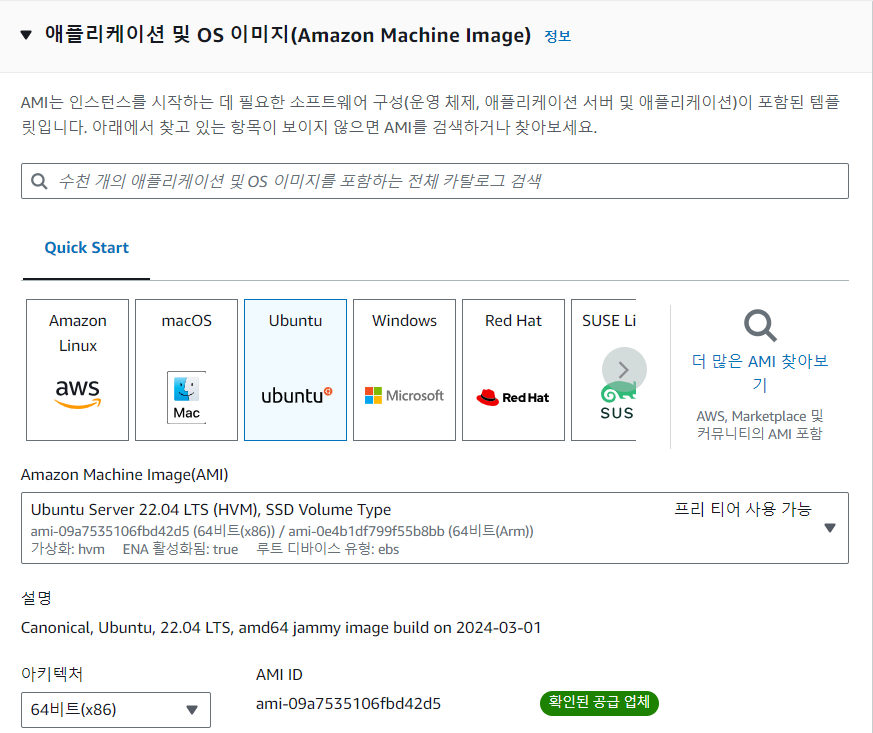Viewport: 873px width, 733px height.
Task: Open the 더 많은 AMI 찾아보기 link
Action: pos(760,373)
